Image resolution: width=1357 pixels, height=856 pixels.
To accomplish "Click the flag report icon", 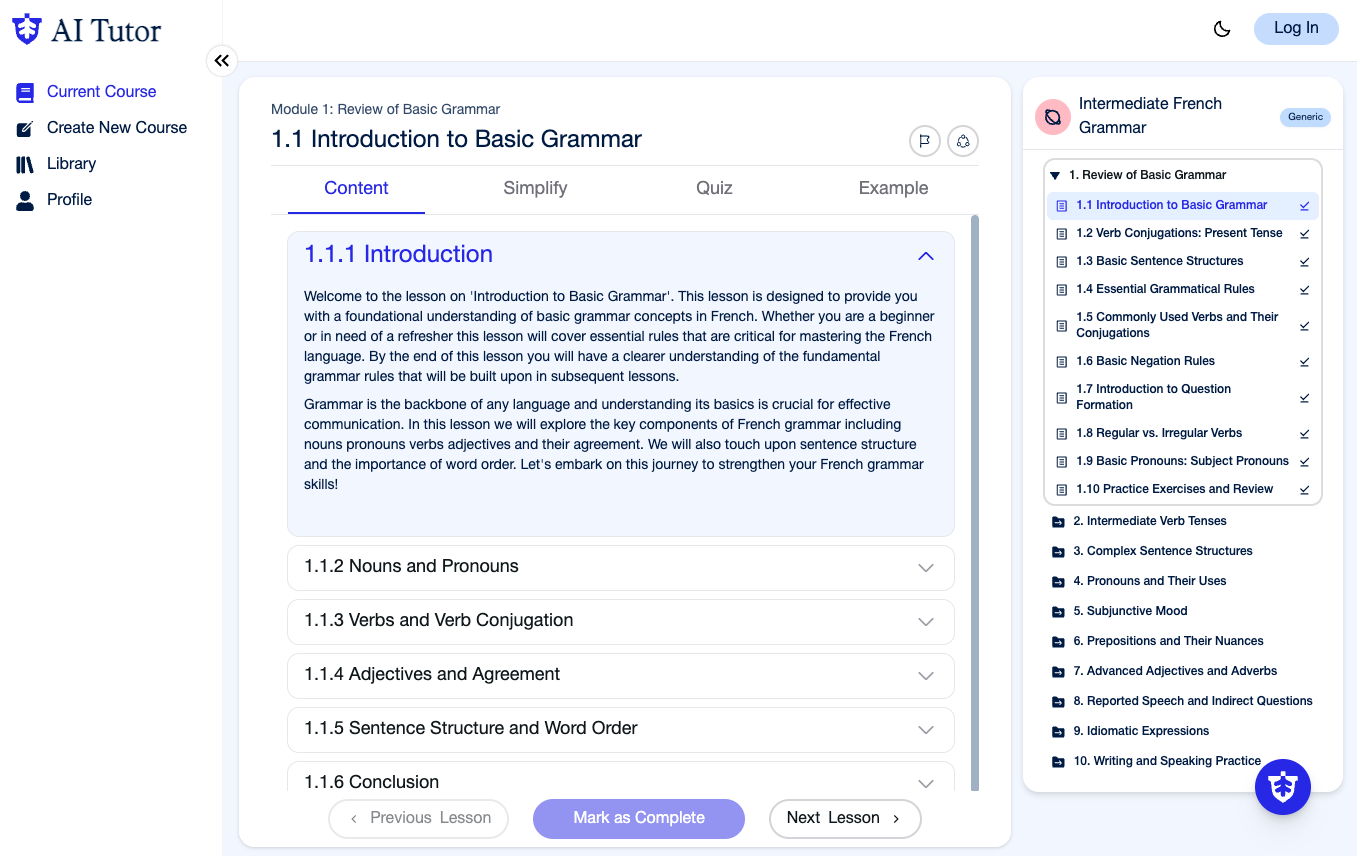I will coord(924,141).
